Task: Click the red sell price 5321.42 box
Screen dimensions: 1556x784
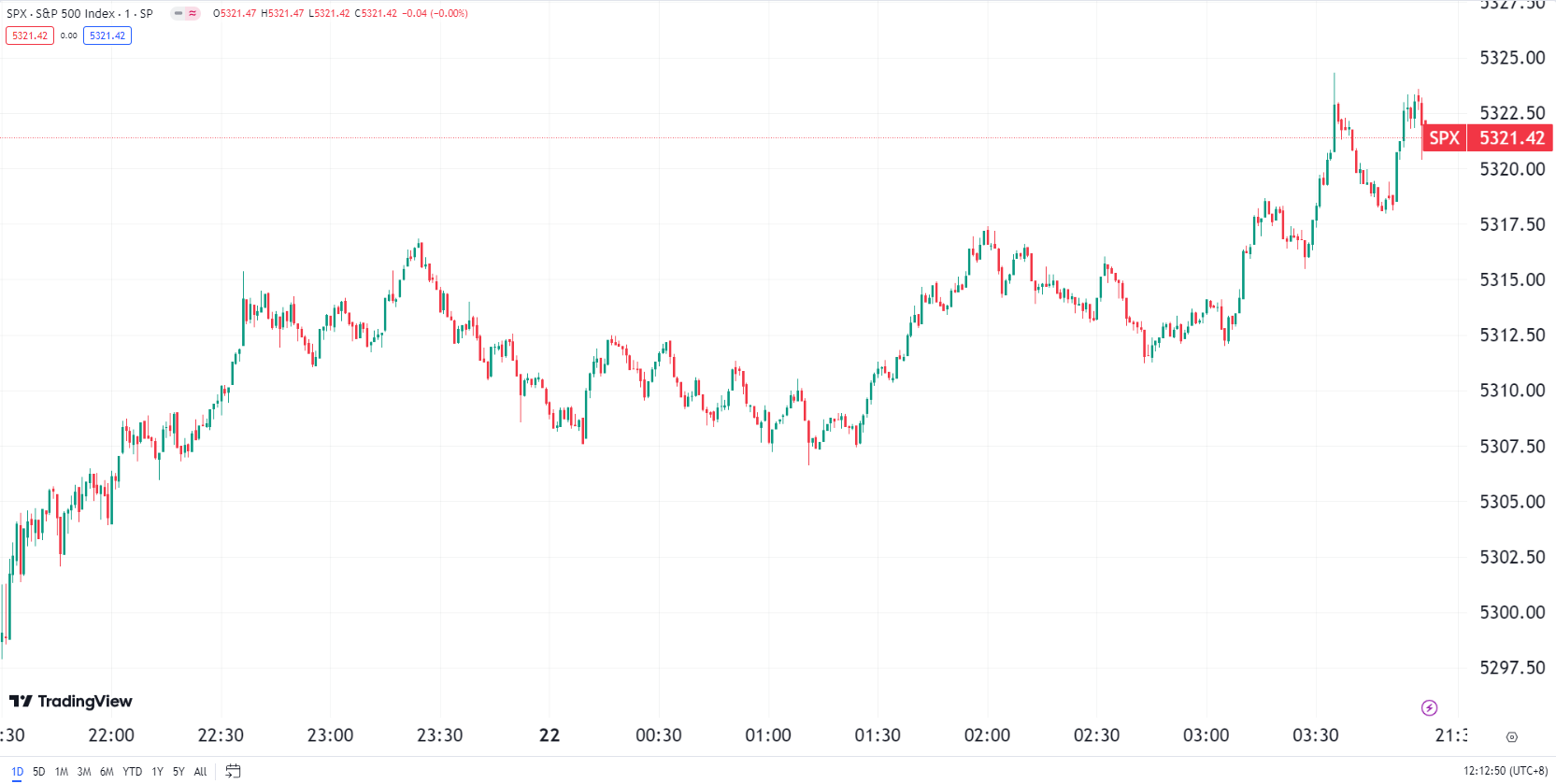Action: (x=30, y=36)
